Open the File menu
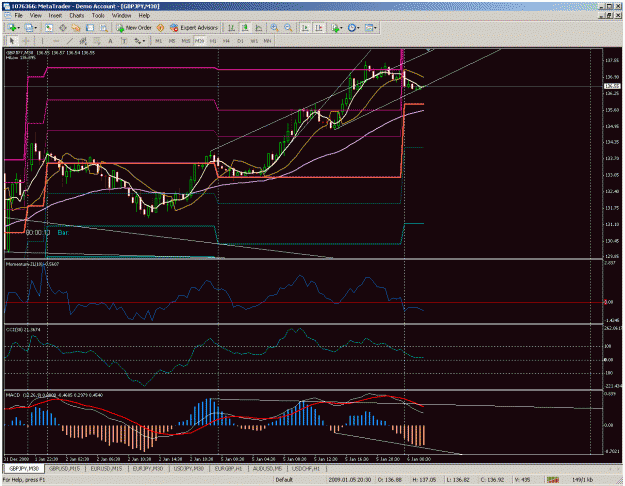The height and width of the screenshot is (486, 625). 18,15
